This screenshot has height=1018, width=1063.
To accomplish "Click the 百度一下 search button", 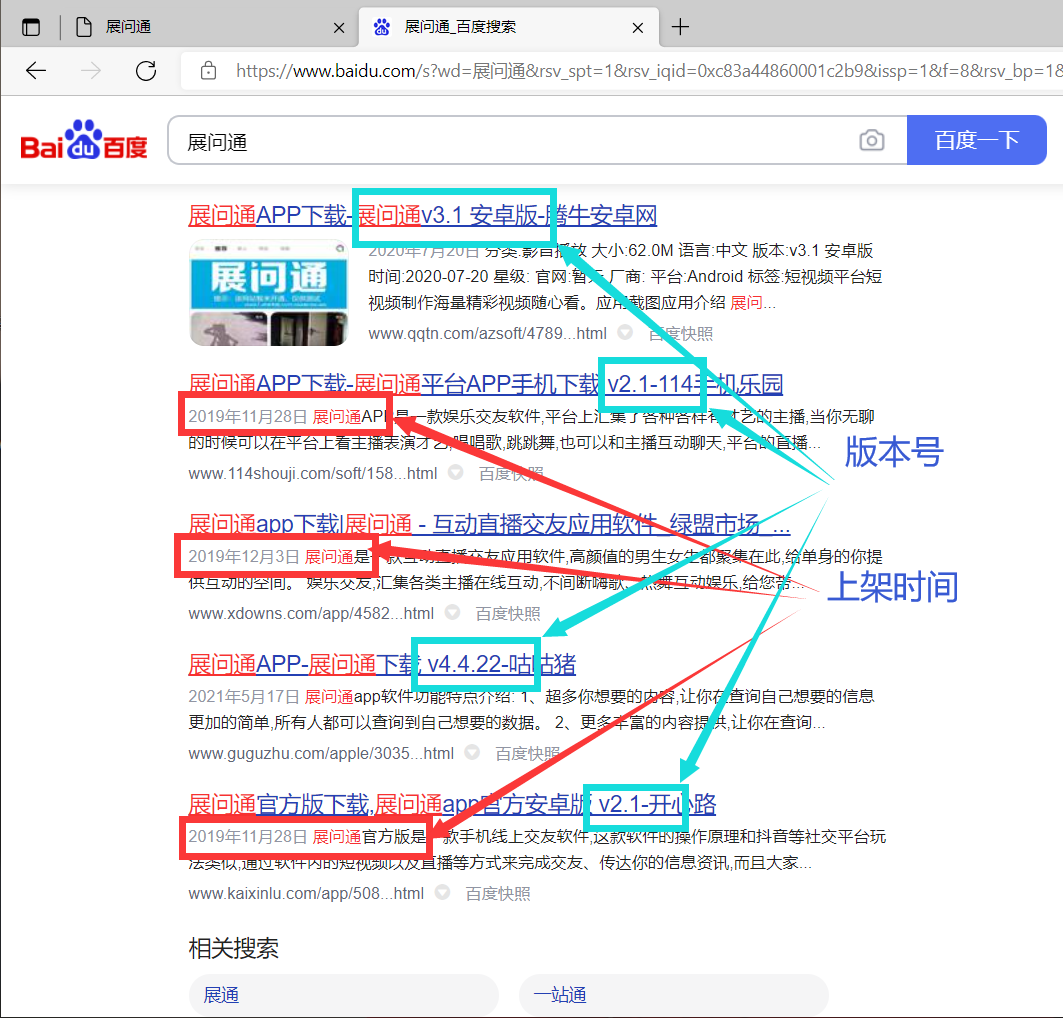I will click(x=977, y=140).
